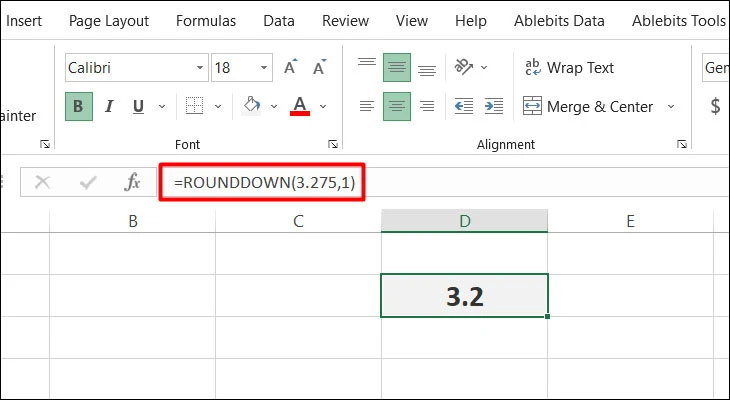Align text right
Viewport: 730px width, 400px height.
pos(426,106)
